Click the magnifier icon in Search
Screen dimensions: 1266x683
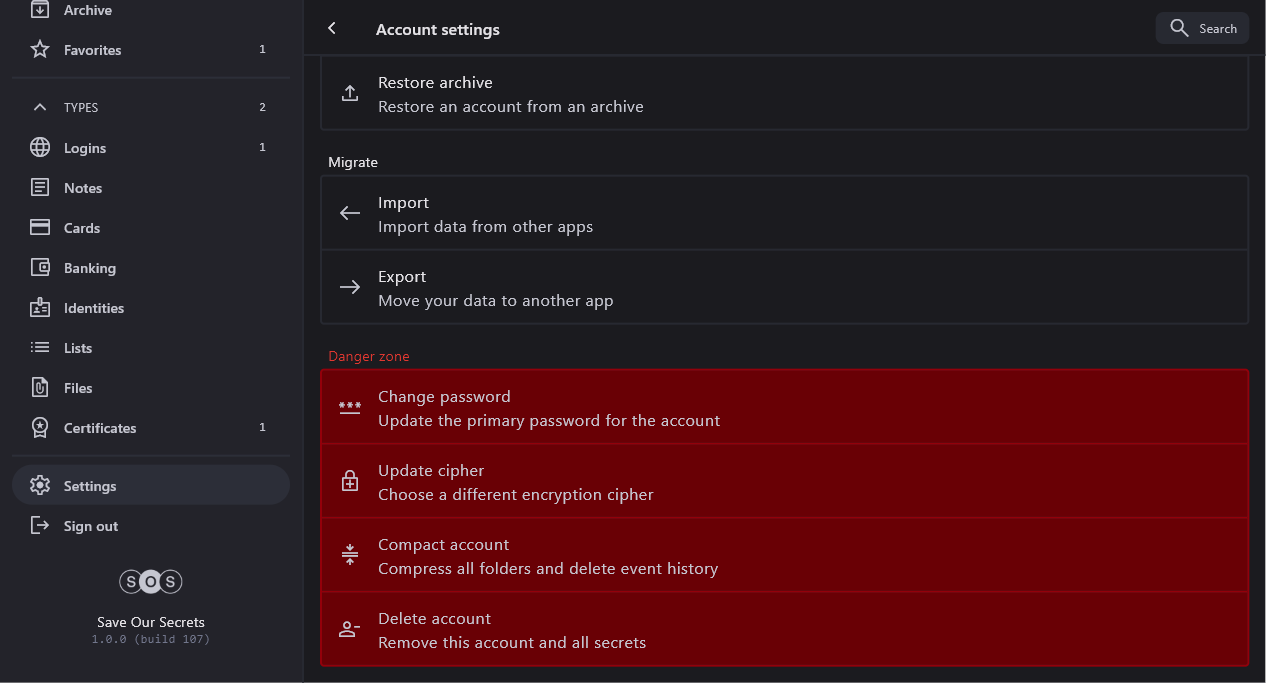pyautogui.click(x=1179, y=28)
